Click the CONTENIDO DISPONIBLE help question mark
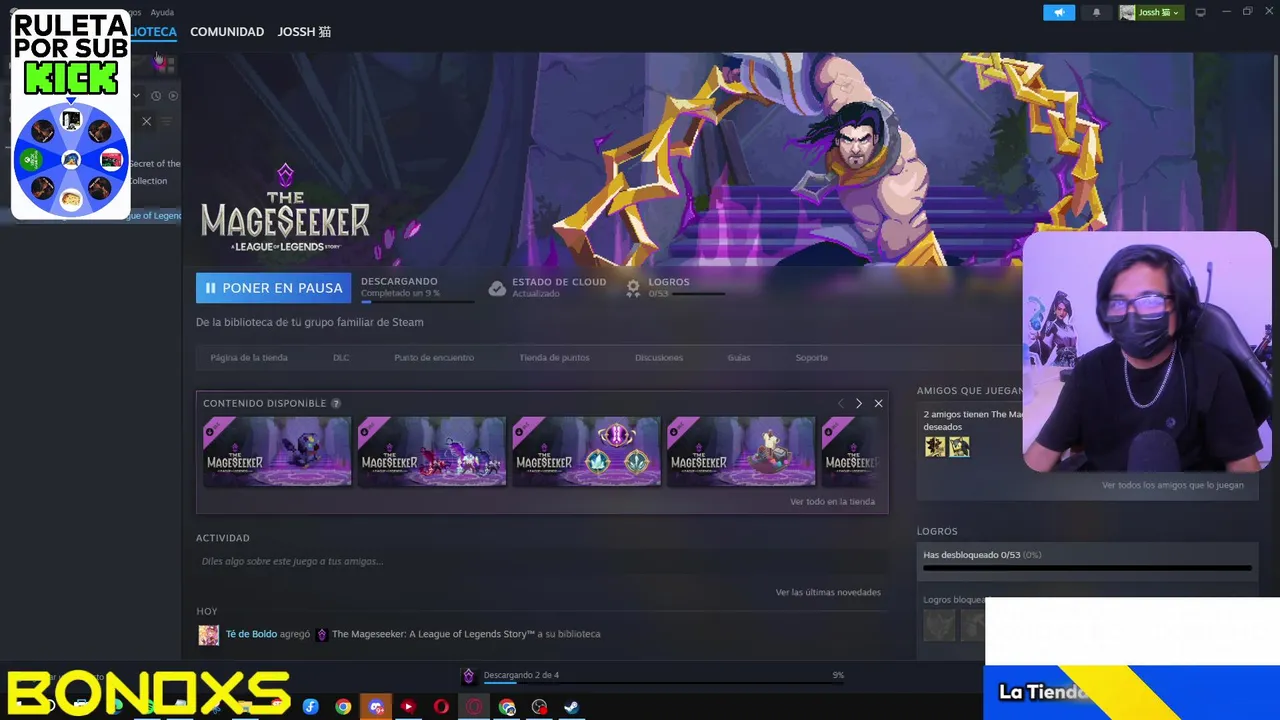The width and height of the screenshot is (1280, 720). click(x=336, y=403)
